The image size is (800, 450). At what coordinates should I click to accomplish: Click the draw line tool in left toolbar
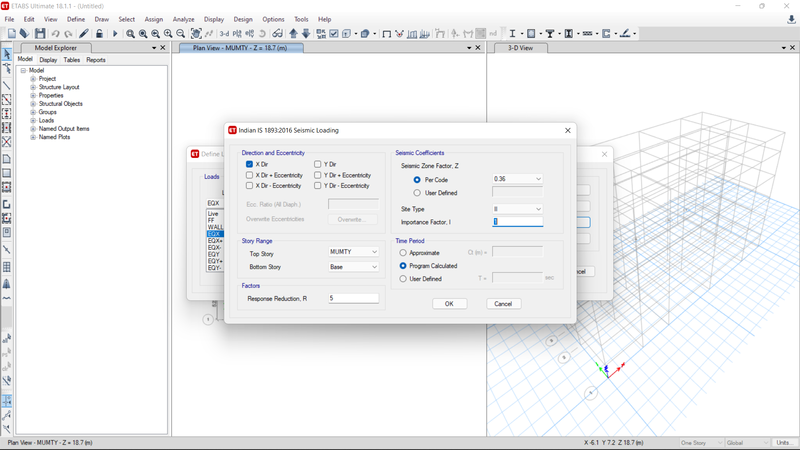click(x=7, y=85)
